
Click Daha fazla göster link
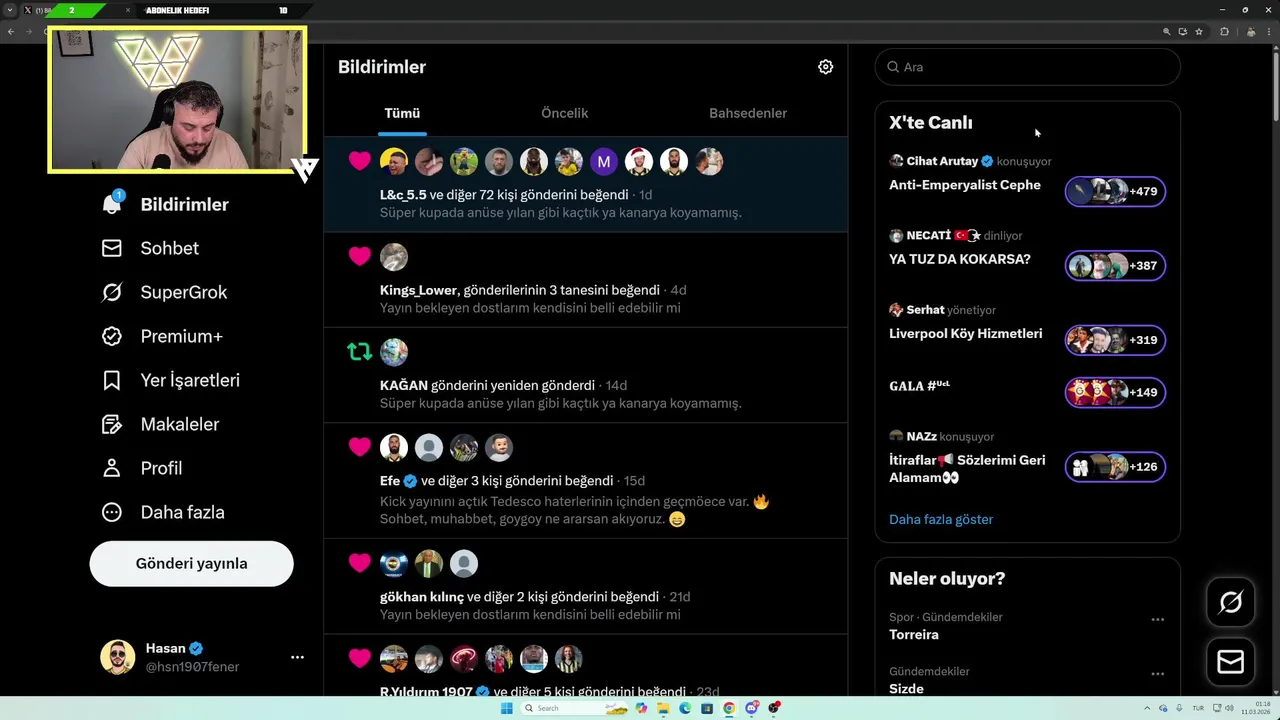pyautogui.click(x=941, y=519)
